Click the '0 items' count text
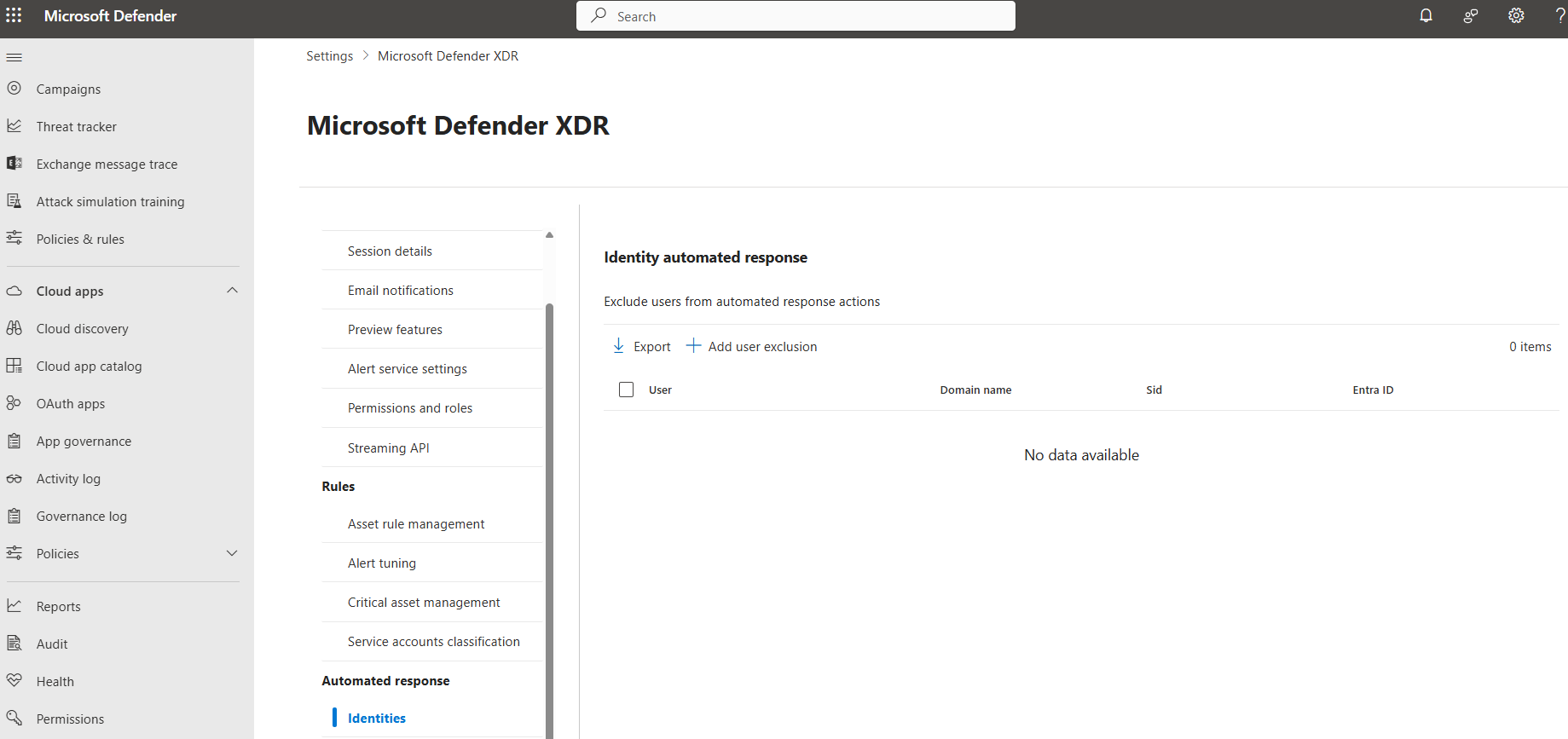 pos(1530,346)
